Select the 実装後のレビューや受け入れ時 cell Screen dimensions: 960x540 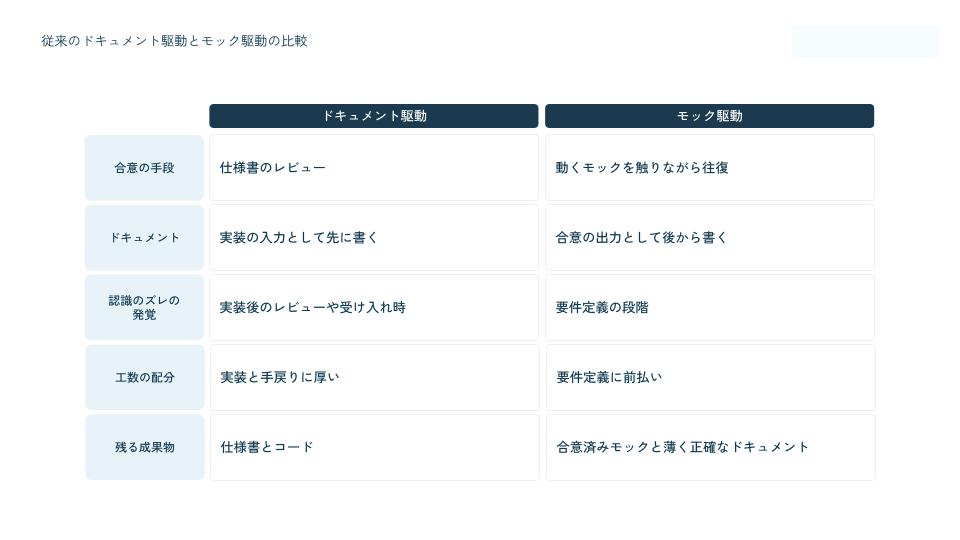[x=373, y=307]
